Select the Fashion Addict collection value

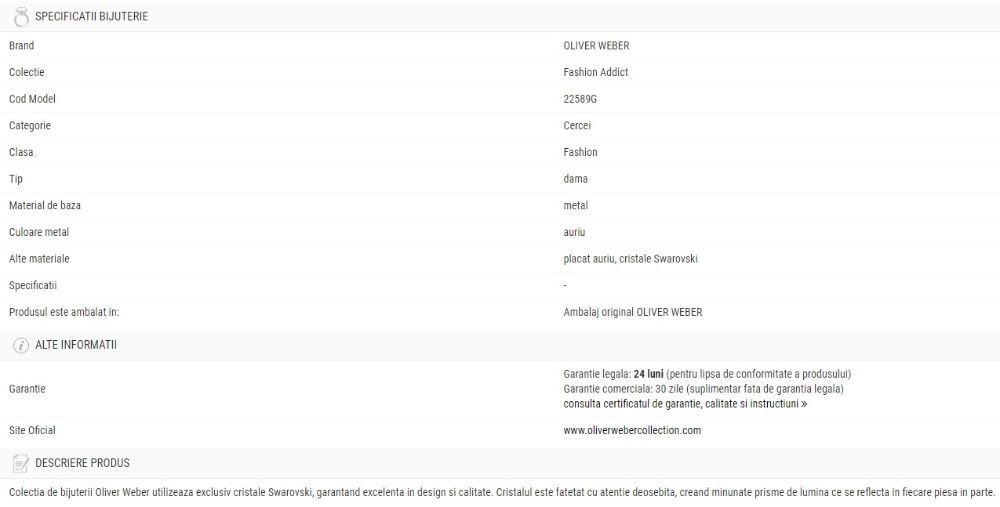tap(596, 72)
